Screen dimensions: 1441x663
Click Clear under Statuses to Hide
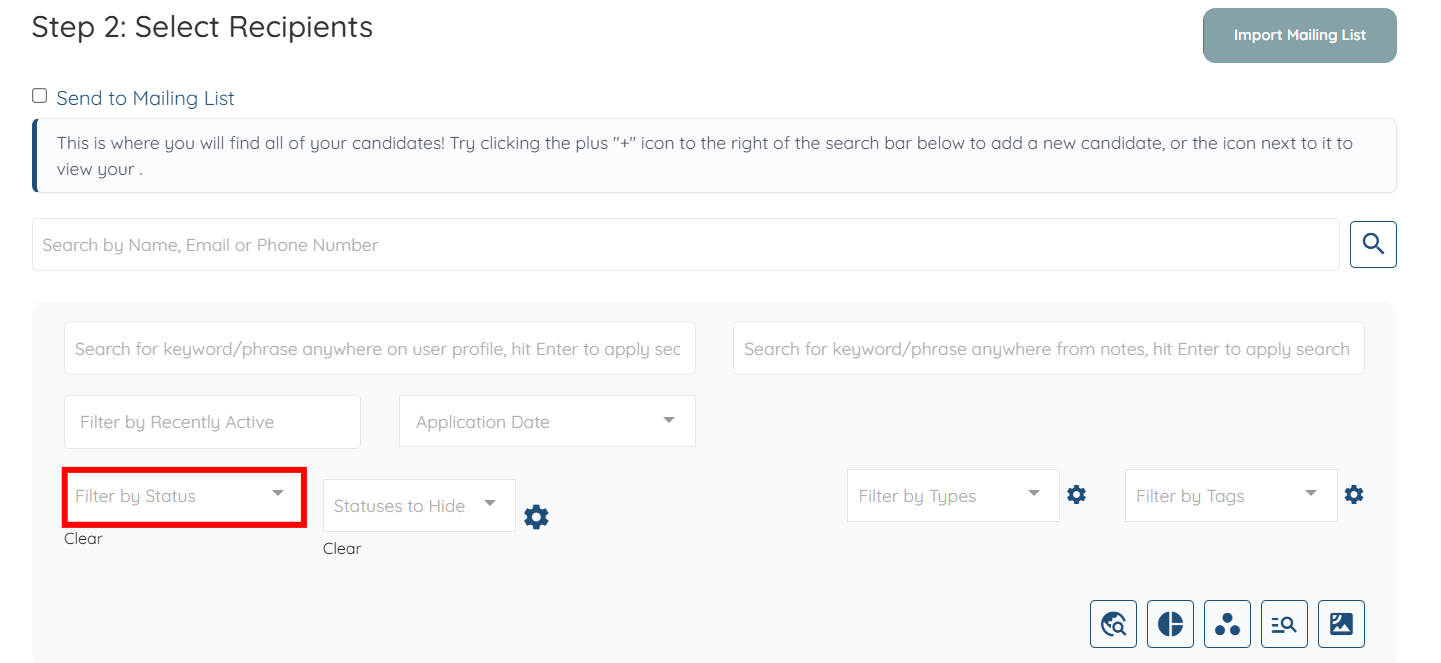click(342, 549)
